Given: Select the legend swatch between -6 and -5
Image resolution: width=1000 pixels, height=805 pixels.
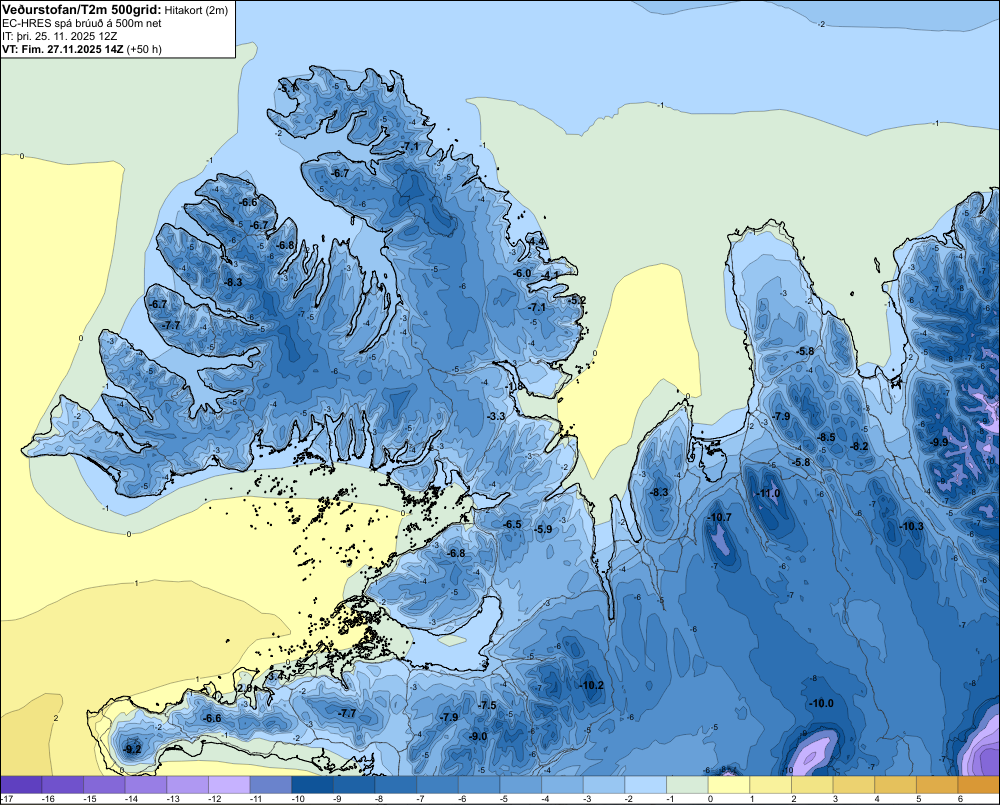Looking at the screenshot, I should [x=478, y=785].
